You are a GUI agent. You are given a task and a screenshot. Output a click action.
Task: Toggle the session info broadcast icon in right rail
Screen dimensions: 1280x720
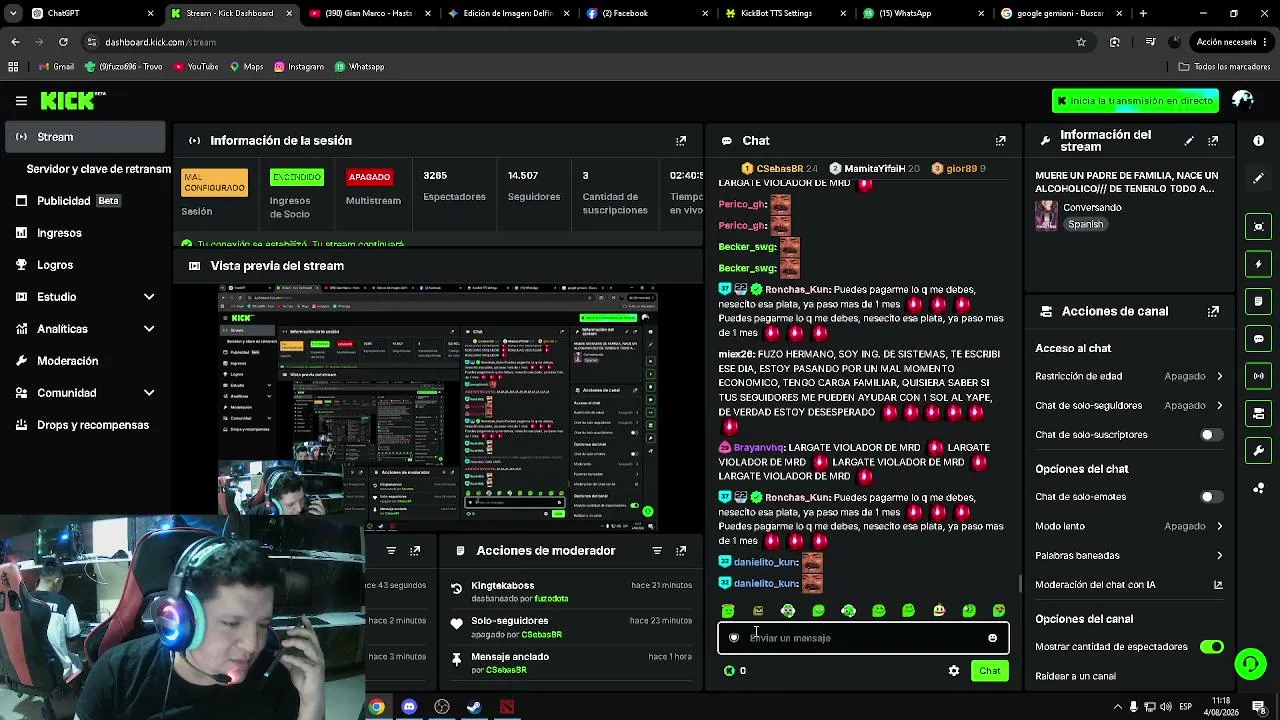1259,376
